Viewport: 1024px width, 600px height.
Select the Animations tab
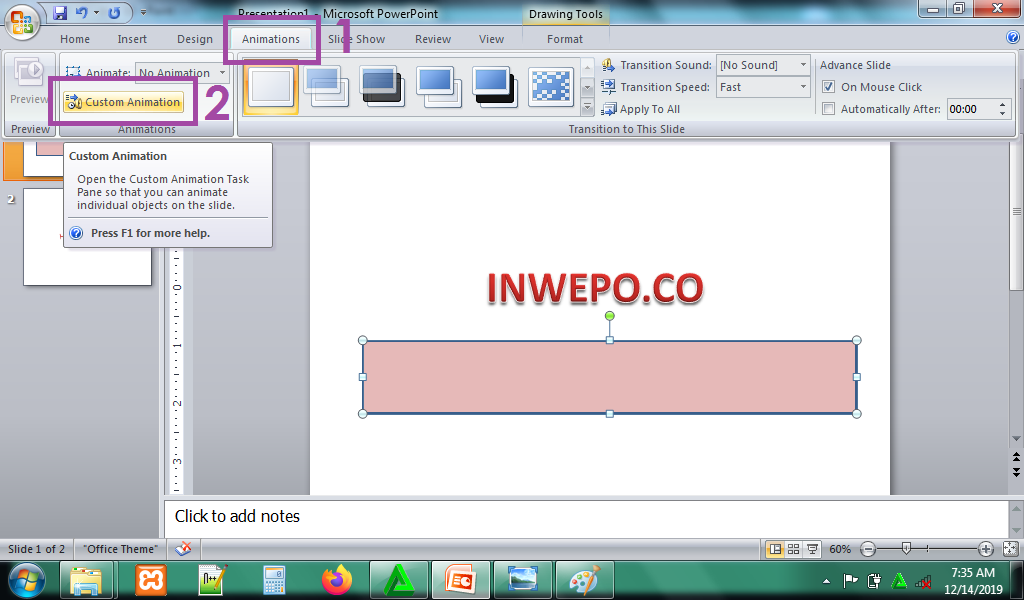[270, 39]
